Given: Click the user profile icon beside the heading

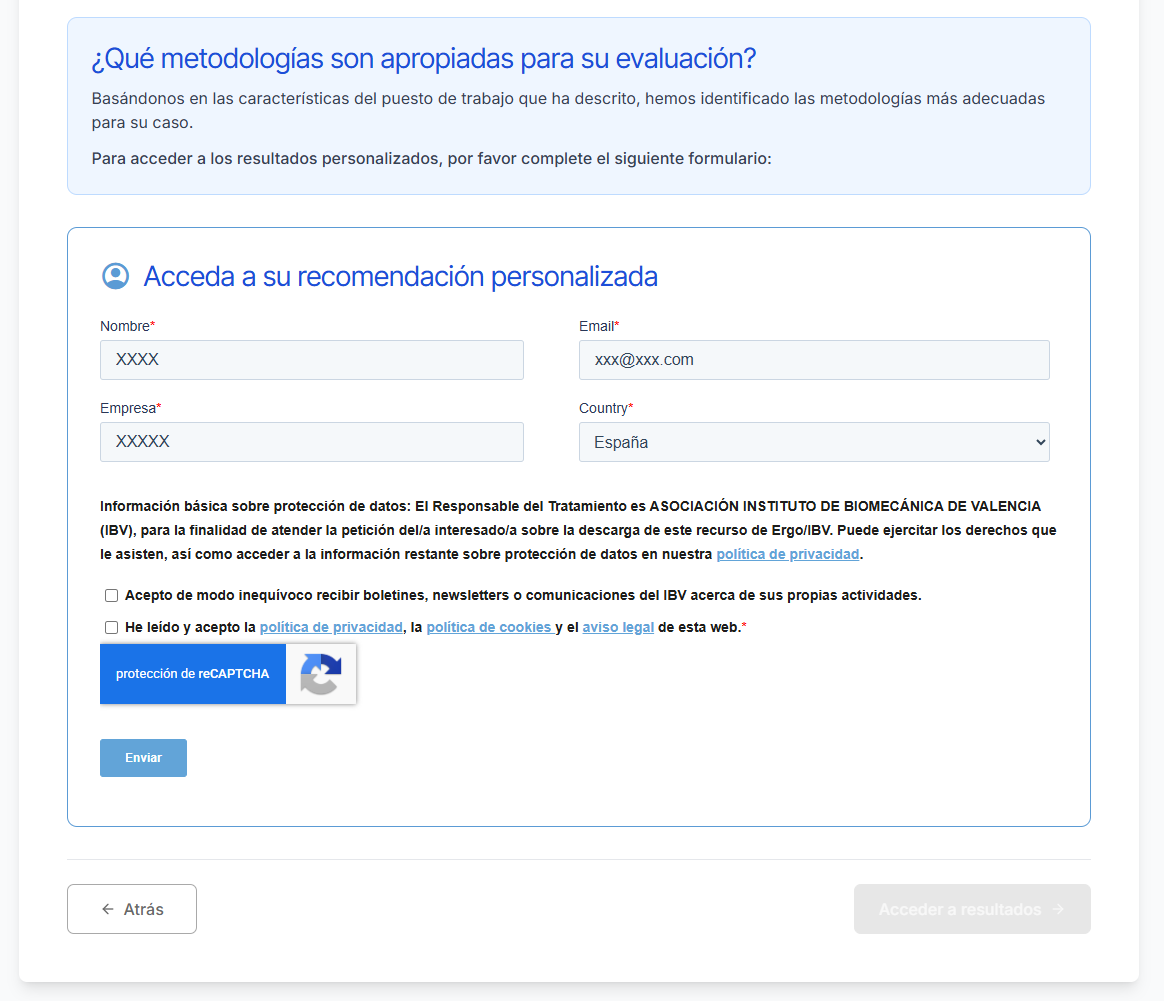Looking at the screenshot, I should (115, 275).
